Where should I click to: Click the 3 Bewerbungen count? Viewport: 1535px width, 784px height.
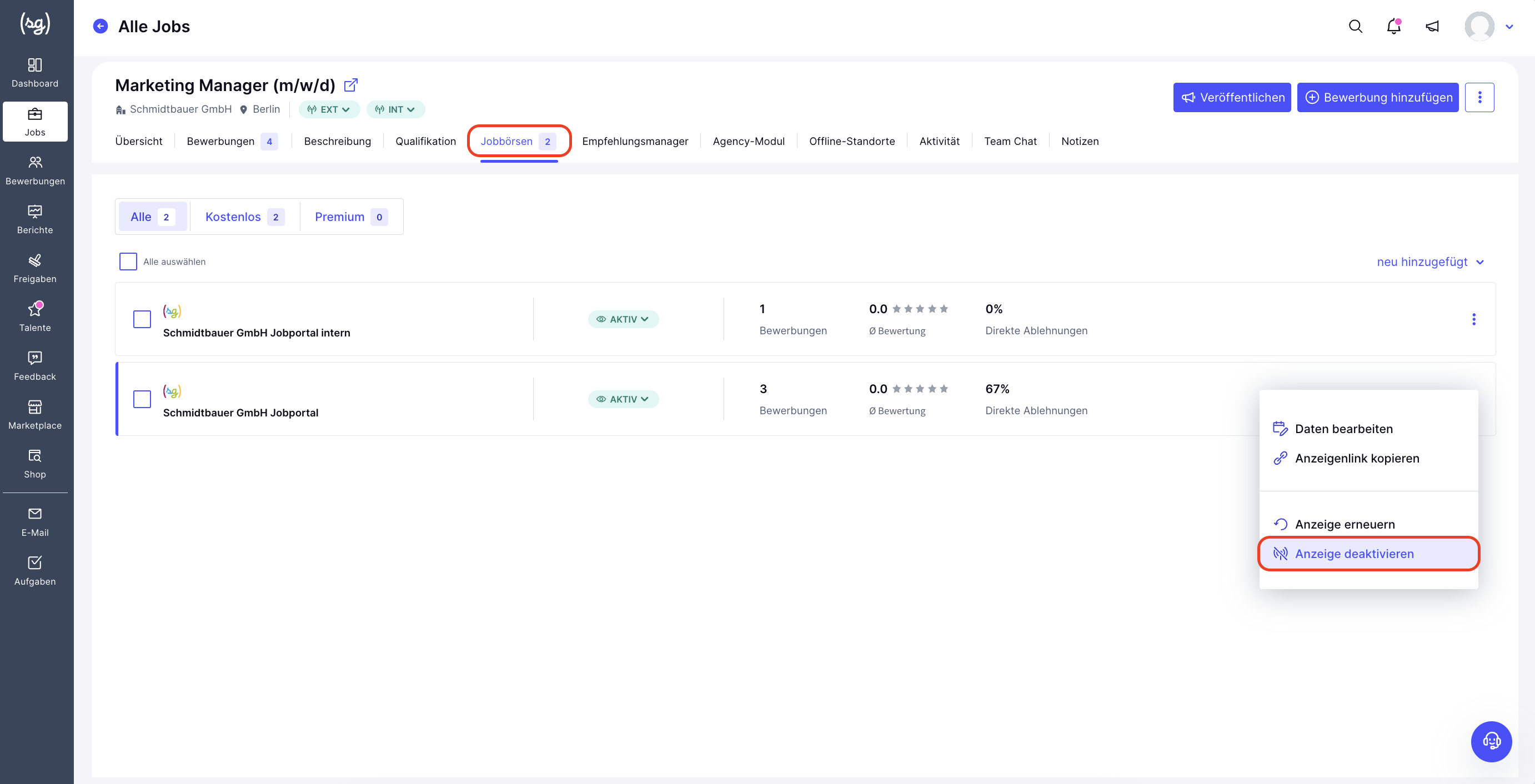763,389
